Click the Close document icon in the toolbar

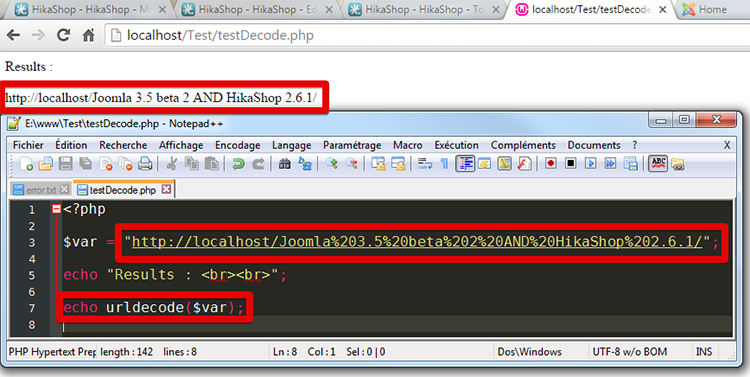click(105, 164)
